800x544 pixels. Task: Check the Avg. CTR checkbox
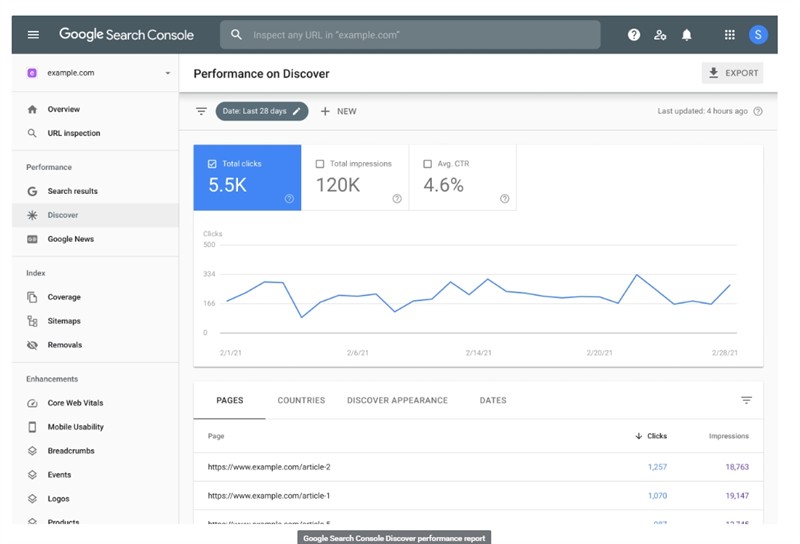pos(428,164)
